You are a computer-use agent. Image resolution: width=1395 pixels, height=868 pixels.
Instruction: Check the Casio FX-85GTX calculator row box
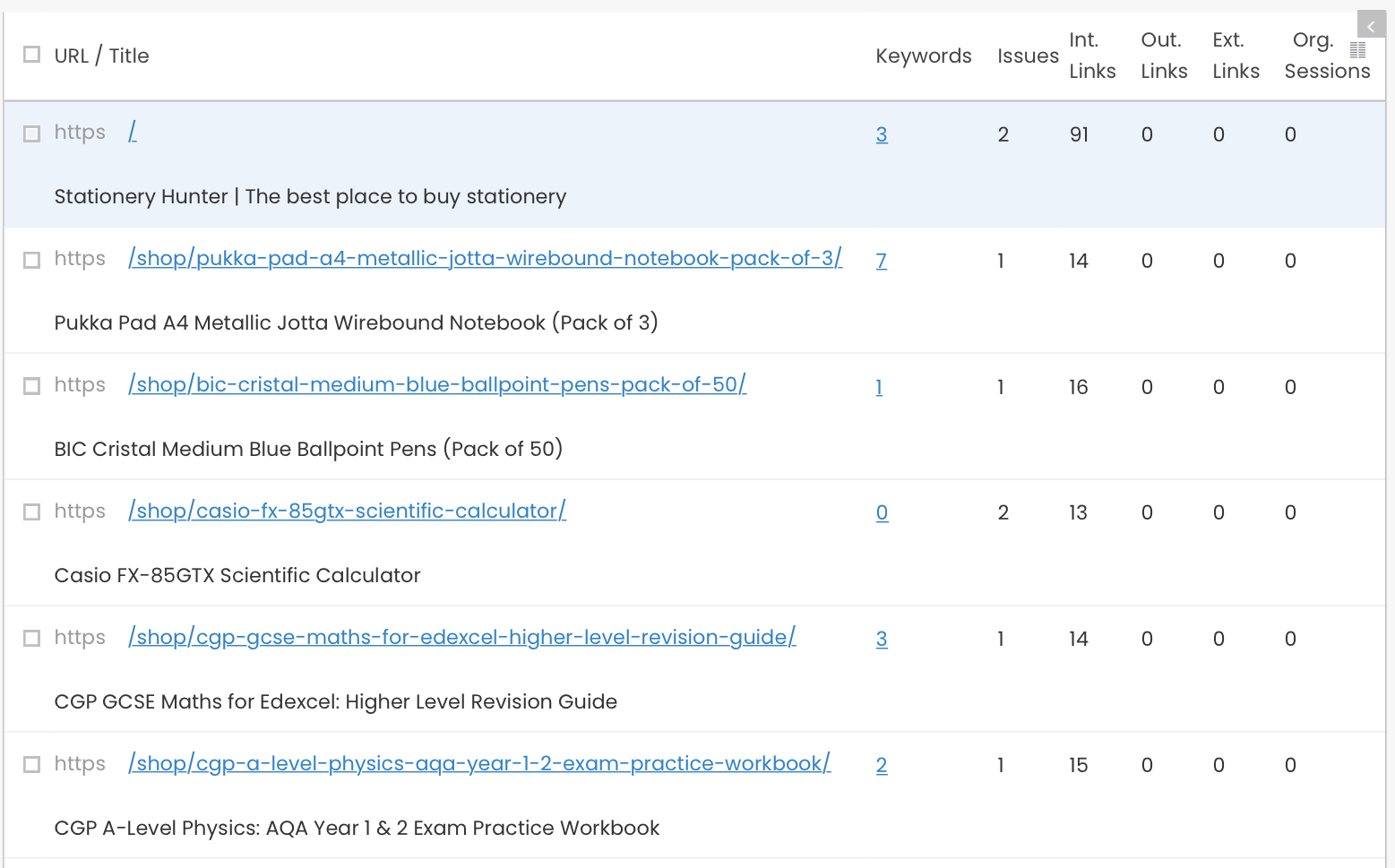click(x=32, y=511)
